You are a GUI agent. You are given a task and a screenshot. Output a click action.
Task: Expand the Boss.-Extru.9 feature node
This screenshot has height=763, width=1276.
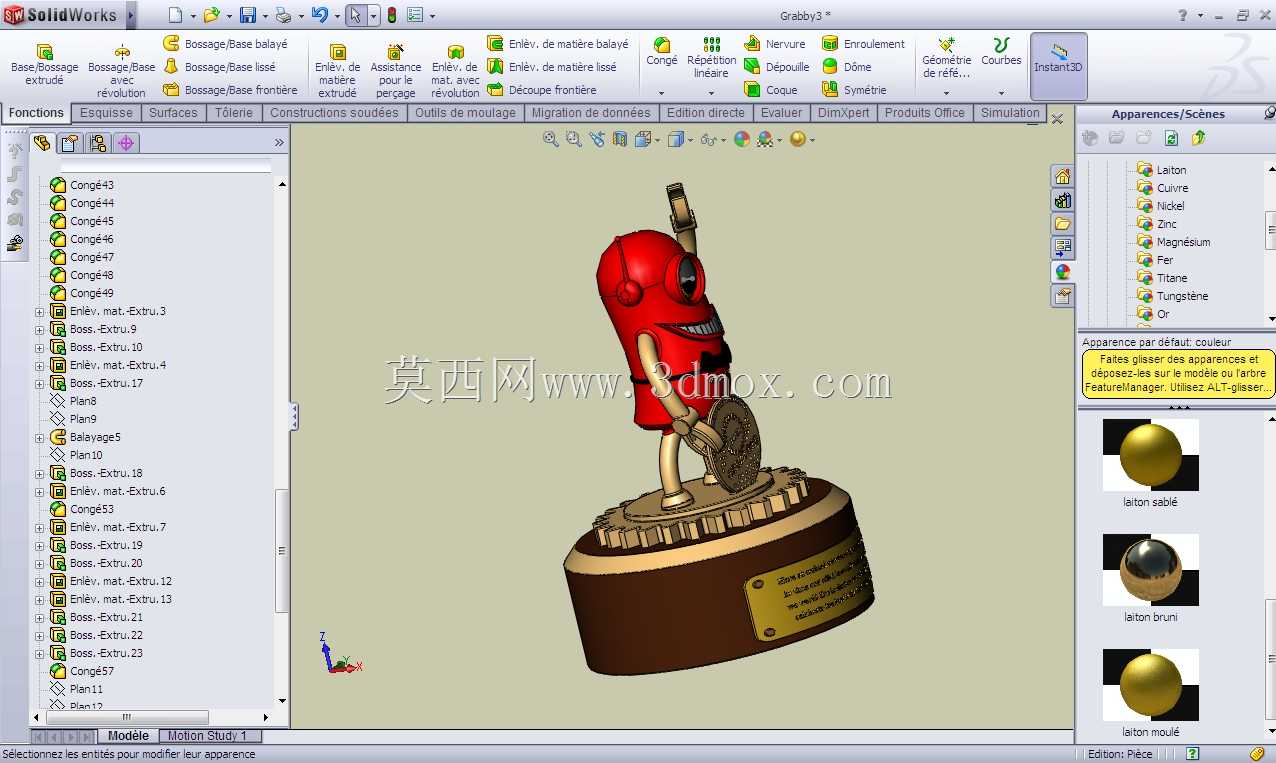coord(40,330)
